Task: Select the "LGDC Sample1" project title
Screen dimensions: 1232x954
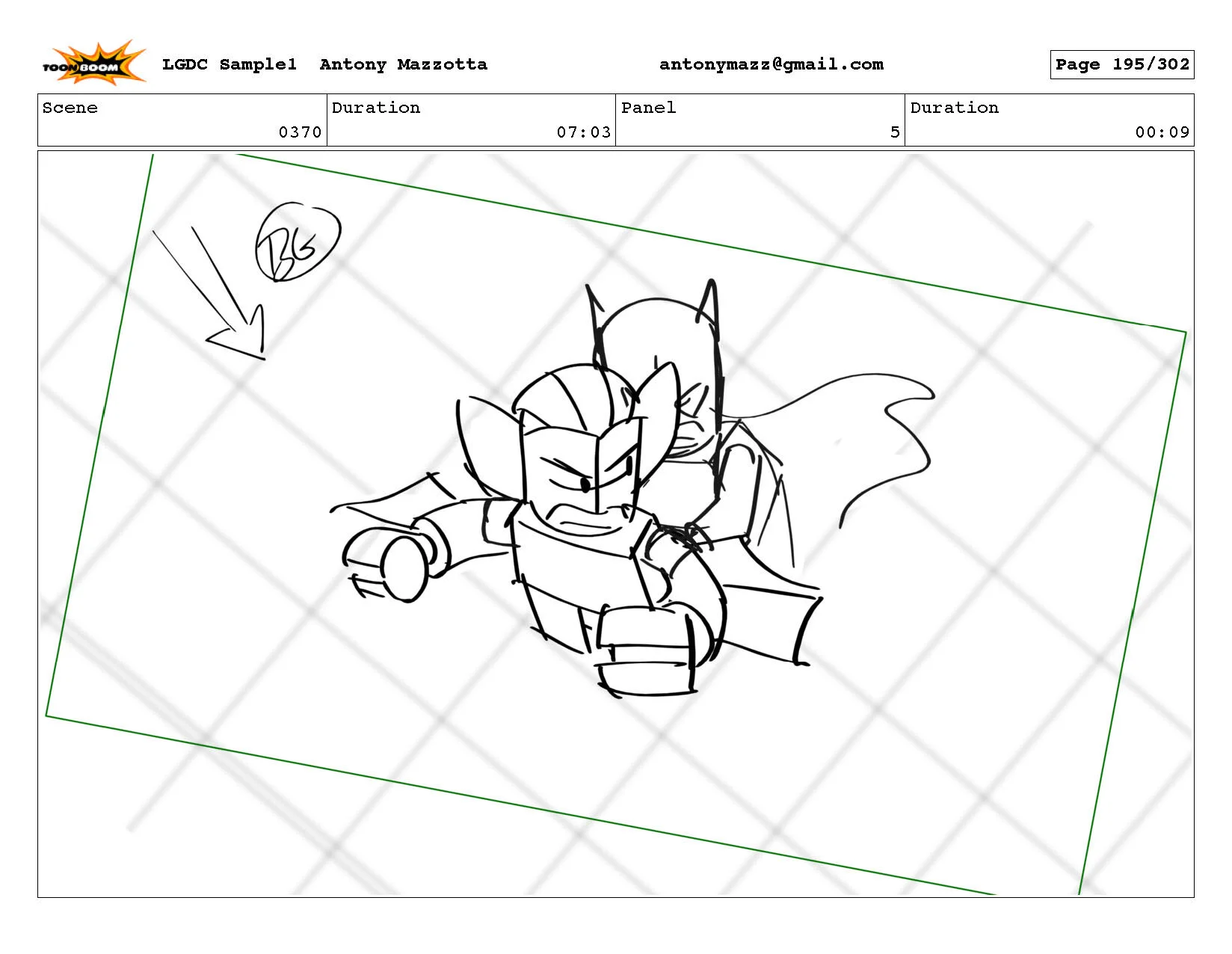Action: pos(230,64)
